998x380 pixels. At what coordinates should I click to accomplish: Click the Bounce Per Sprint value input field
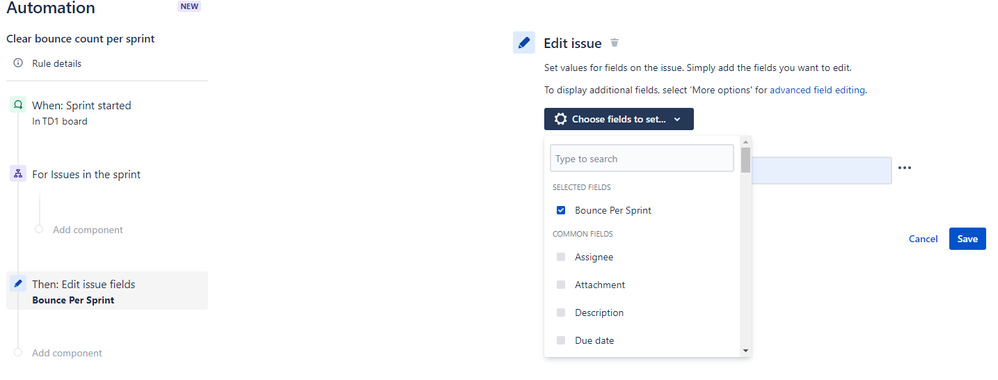pyautogui.click(x=821, y=171)
